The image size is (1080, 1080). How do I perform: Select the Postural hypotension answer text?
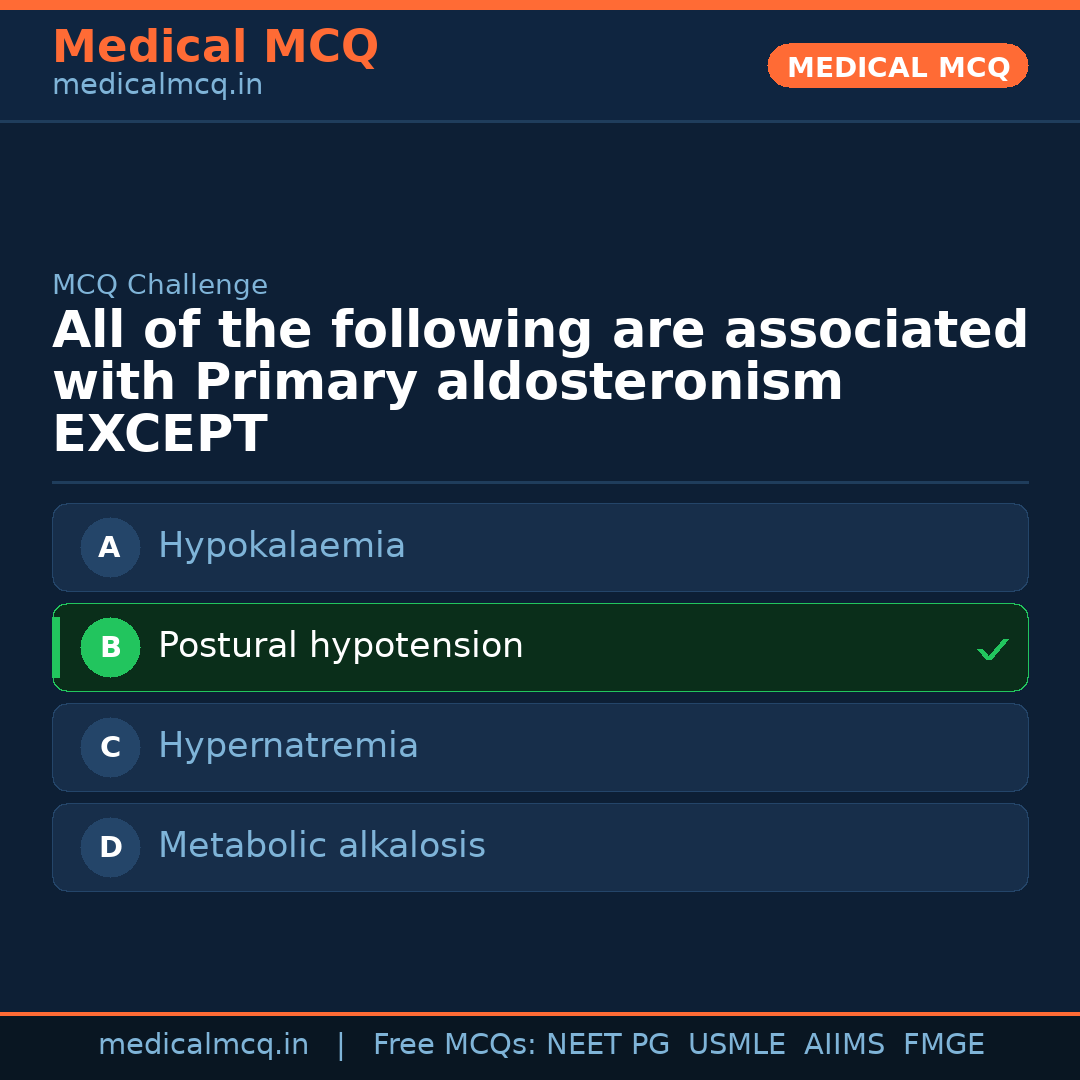[x=340, y=646]
